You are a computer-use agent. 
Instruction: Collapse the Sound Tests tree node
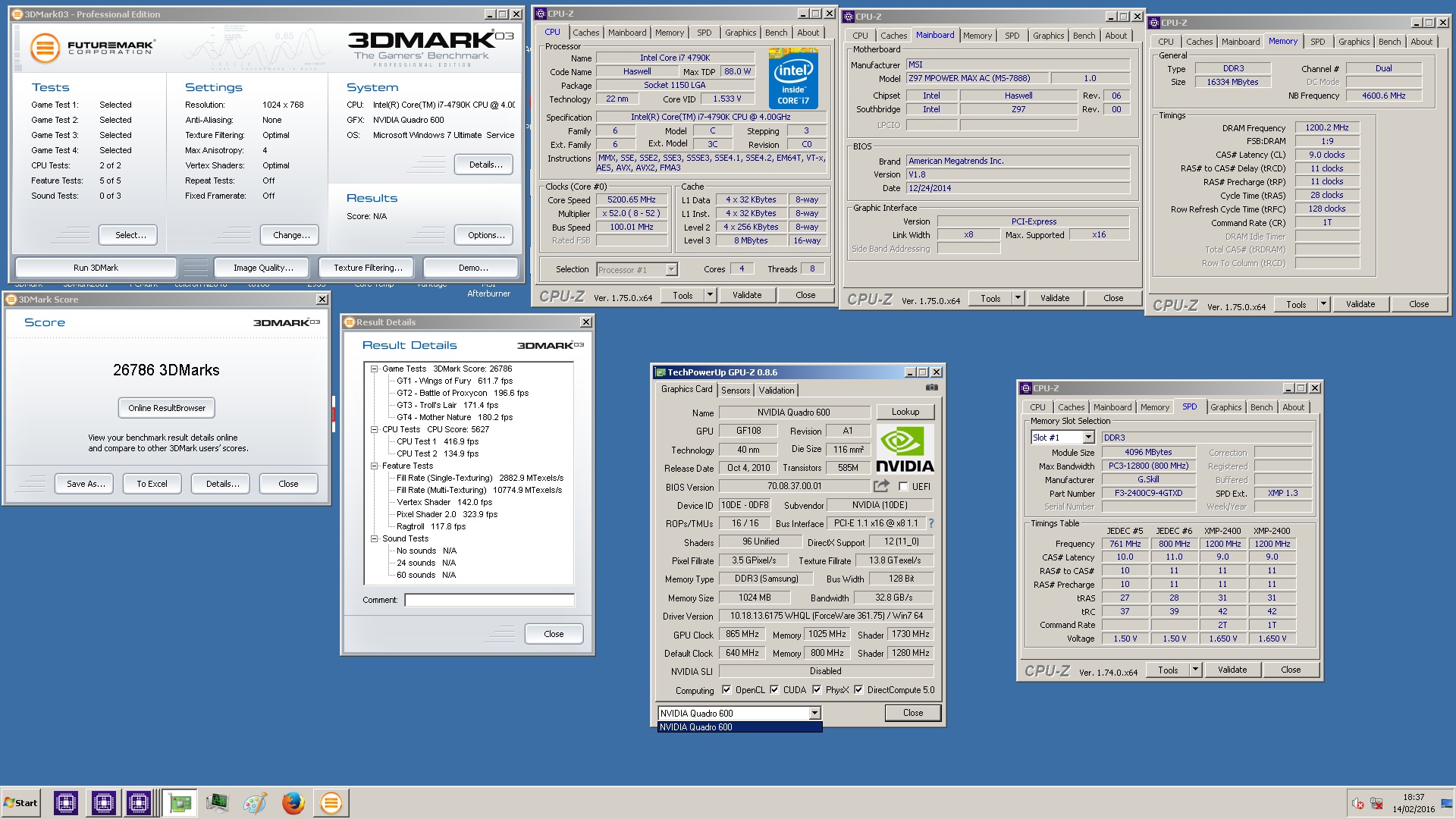374,539
